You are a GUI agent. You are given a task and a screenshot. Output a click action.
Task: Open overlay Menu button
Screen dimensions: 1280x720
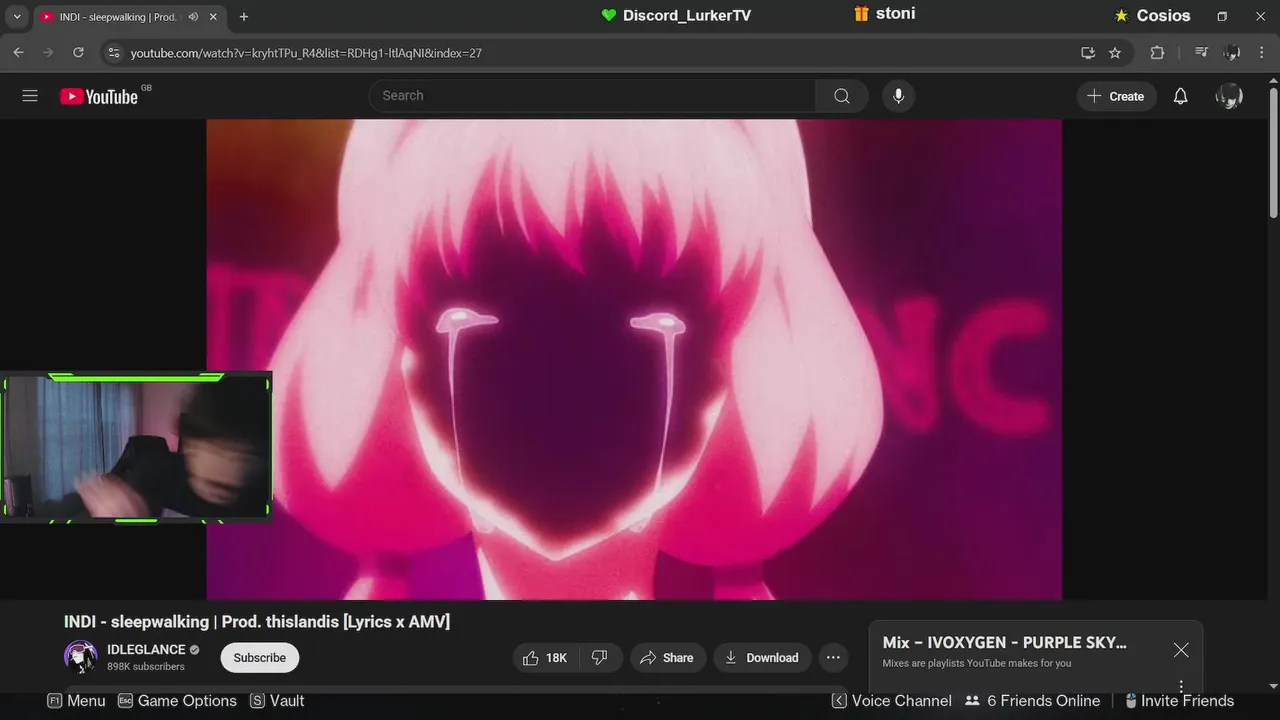coord(76,701)
